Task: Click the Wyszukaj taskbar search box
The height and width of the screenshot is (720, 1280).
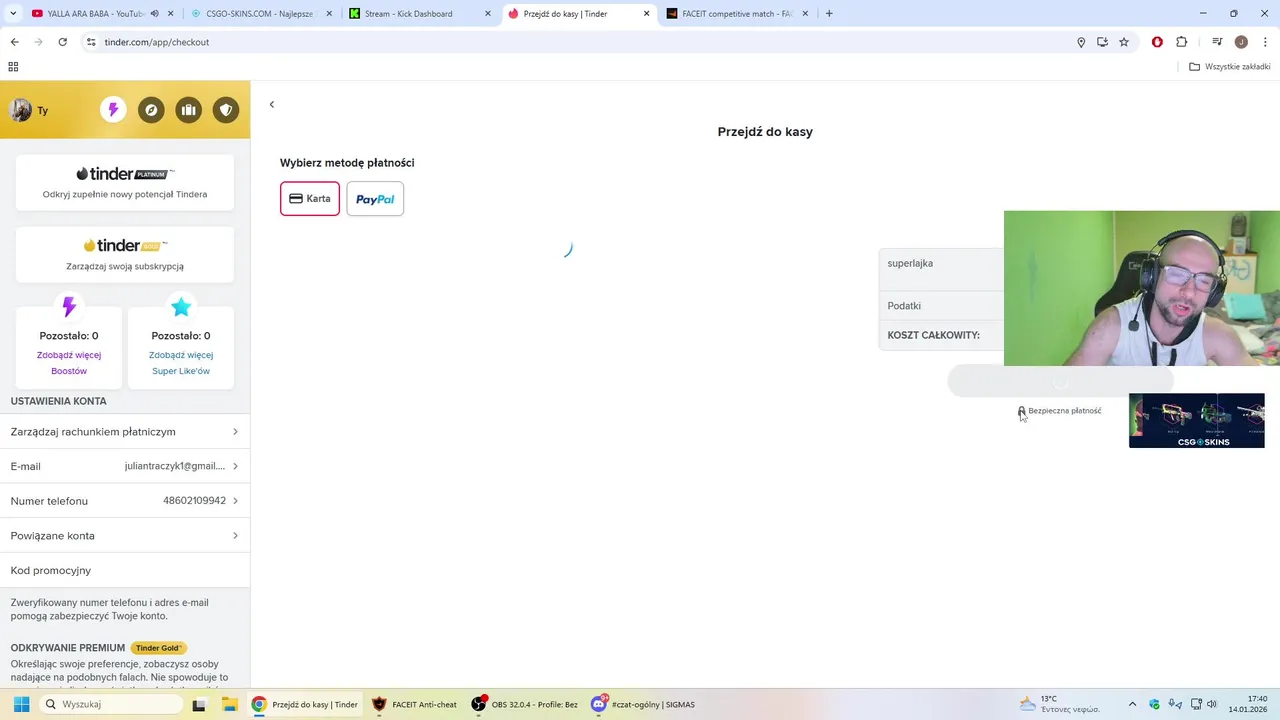Action: click(112, 704)
